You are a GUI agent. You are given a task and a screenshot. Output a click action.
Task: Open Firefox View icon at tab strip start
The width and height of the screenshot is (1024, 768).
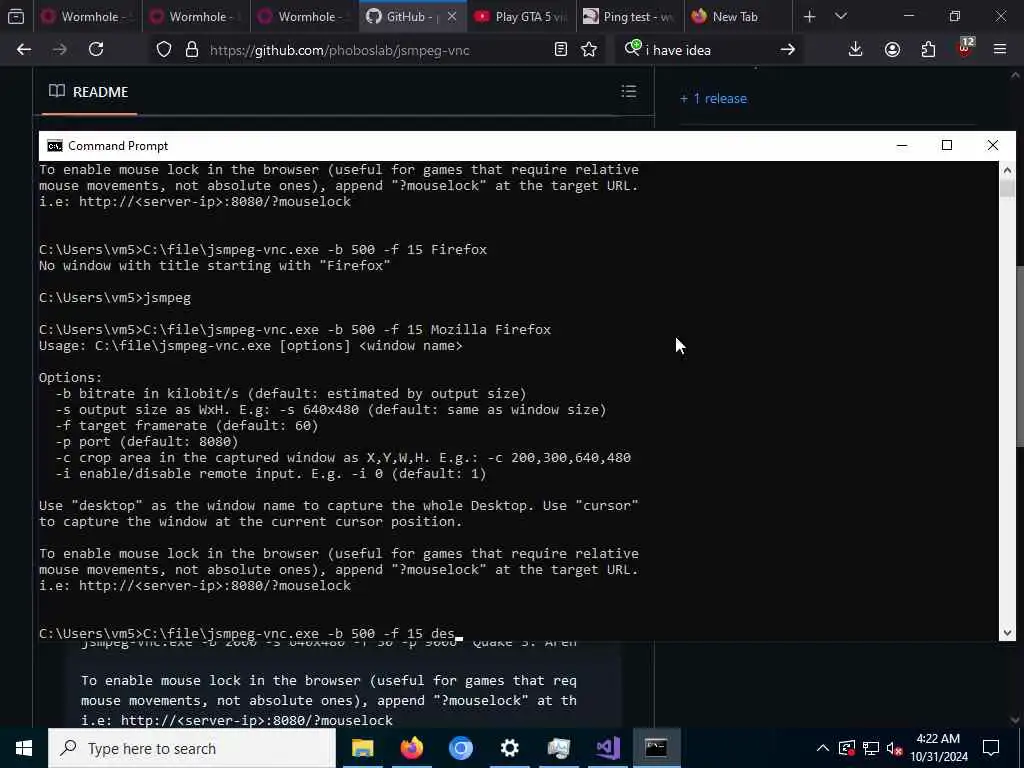click(16, 16)
